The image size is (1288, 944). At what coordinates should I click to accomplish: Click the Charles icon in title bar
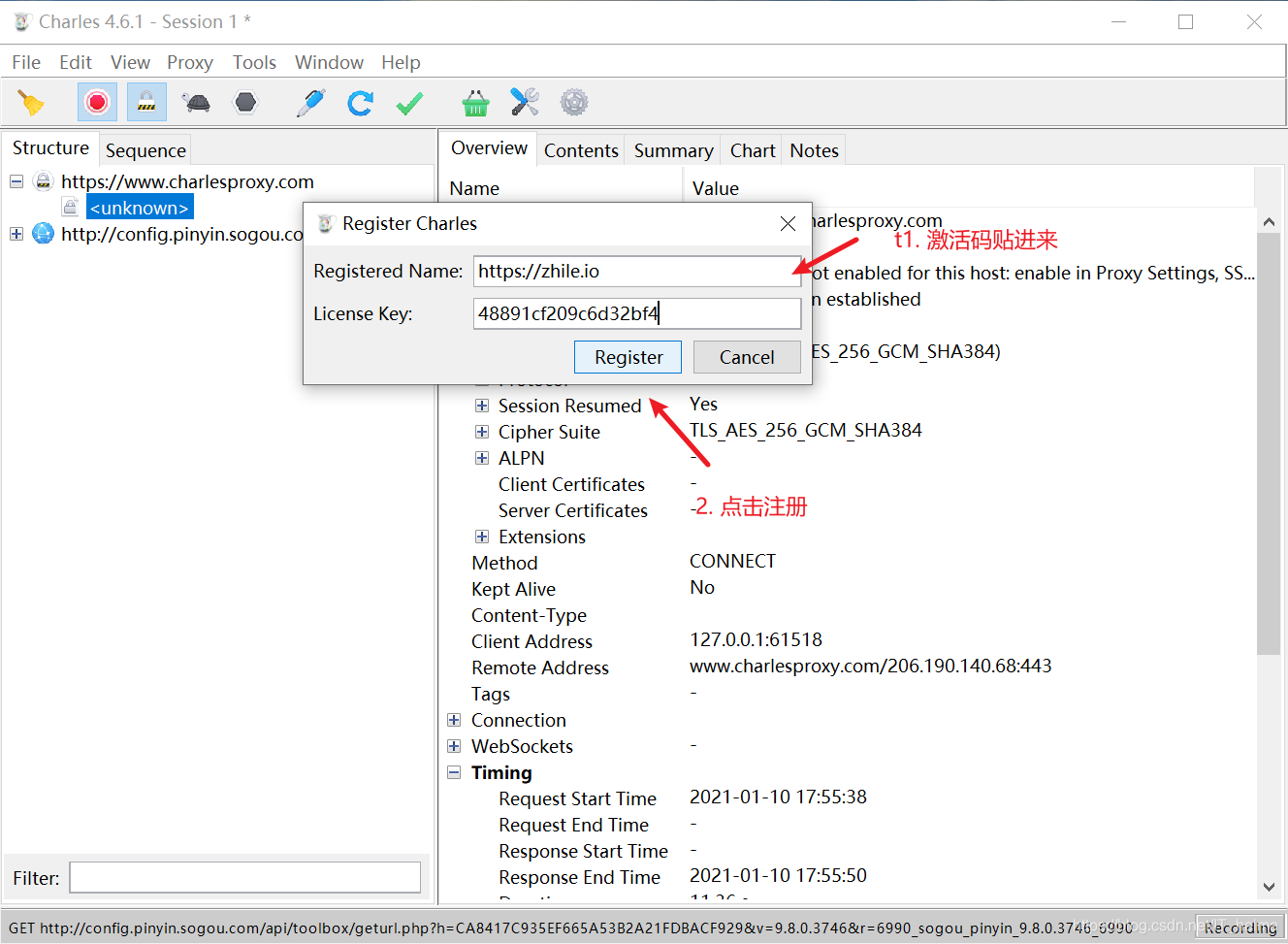21,21
